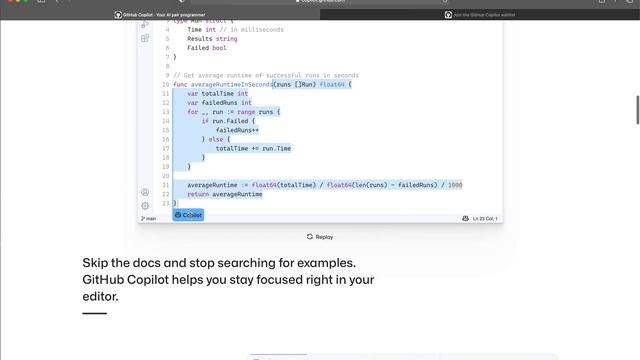Click line number 8 in the gutter
The height and width of the screenshot is (360, 640).
[167, 66]
